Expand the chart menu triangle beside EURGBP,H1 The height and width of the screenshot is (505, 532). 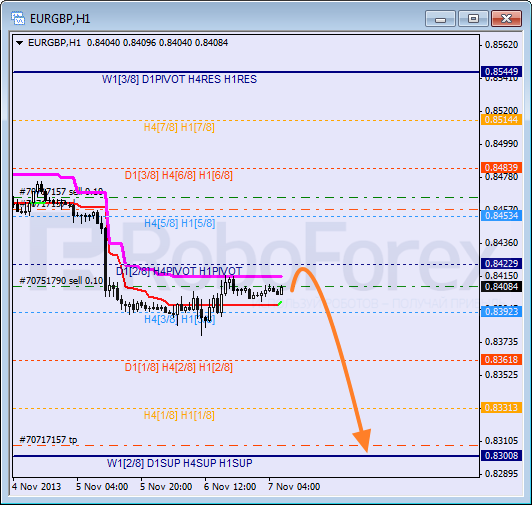(20, 43)
